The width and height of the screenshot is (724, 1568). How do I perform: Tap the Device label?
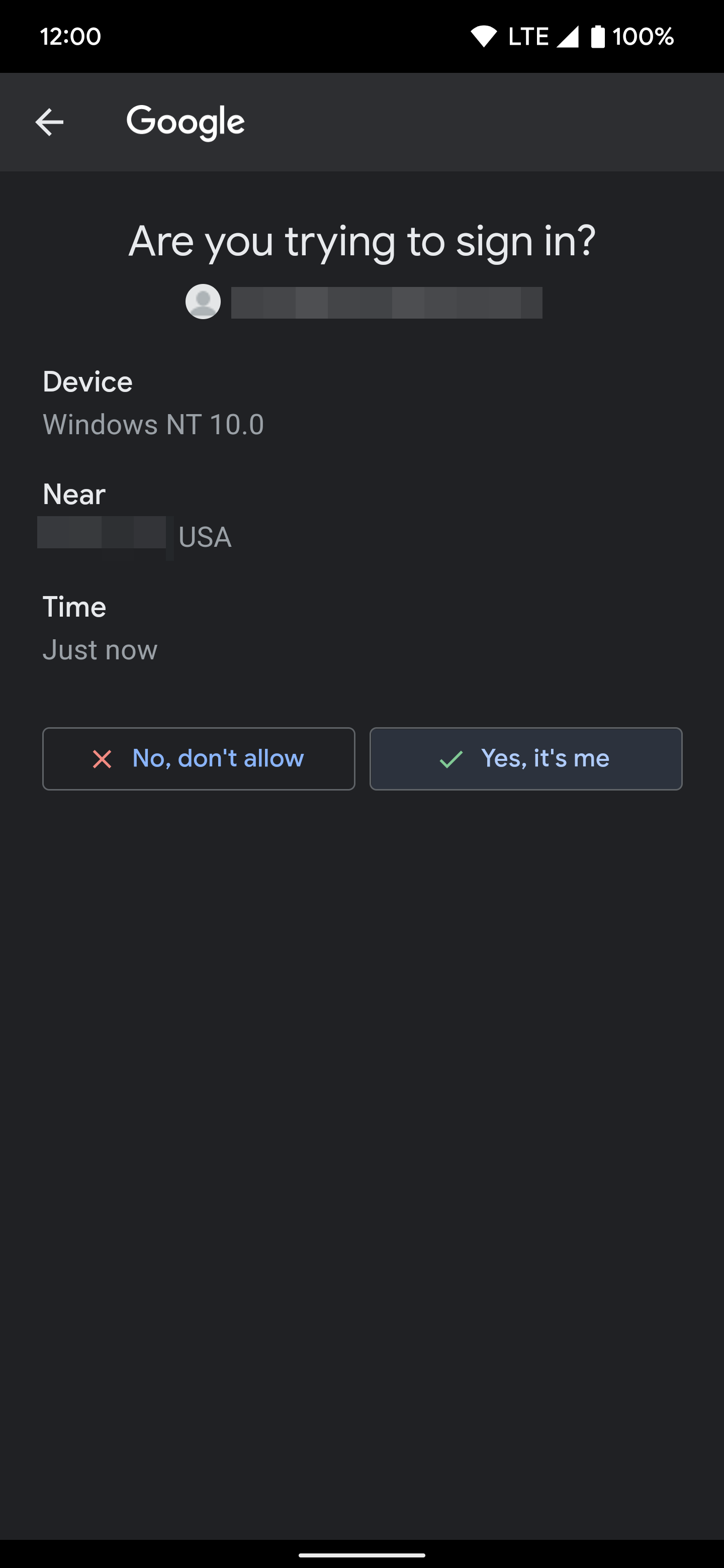(x=87, y=382)
